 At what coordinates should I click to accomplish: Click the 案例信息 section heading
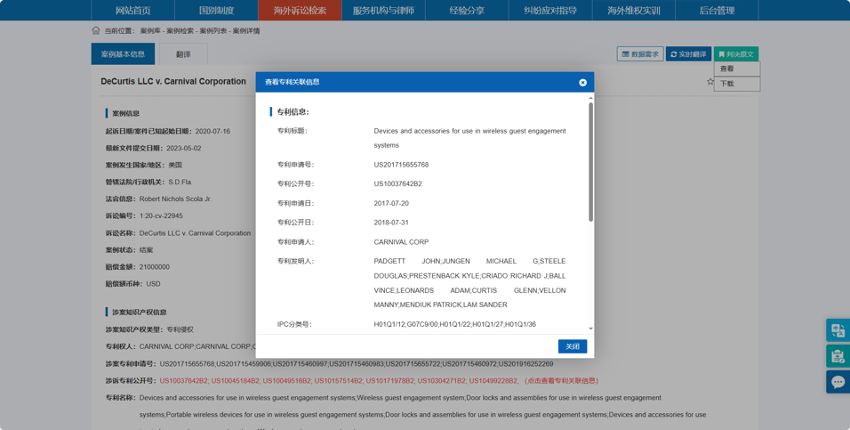coord(126,113)
